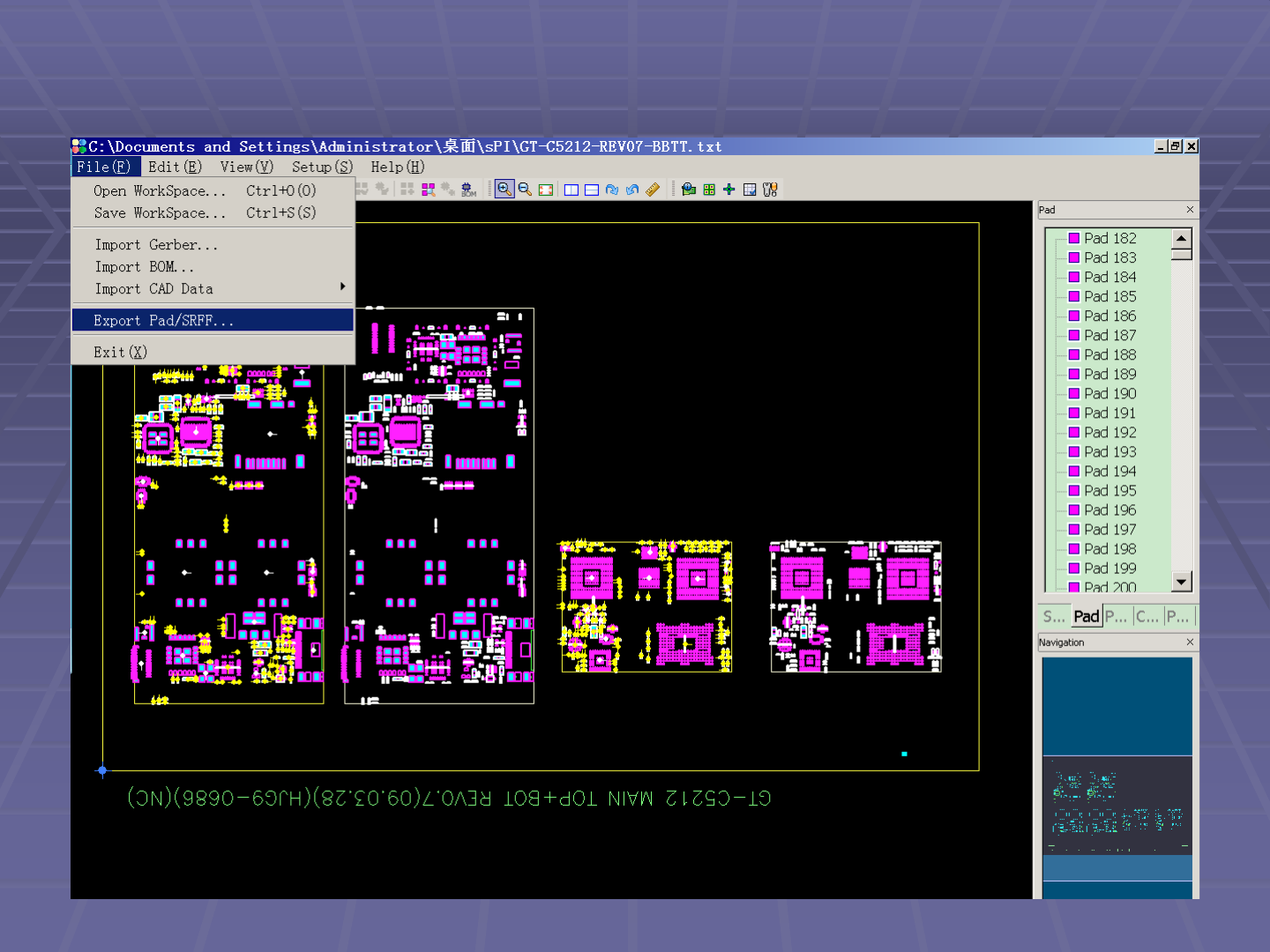This screenshot has width=1270, height=952.
Task: Select Pad 190 in the tree
Action: click(1109, 394)
